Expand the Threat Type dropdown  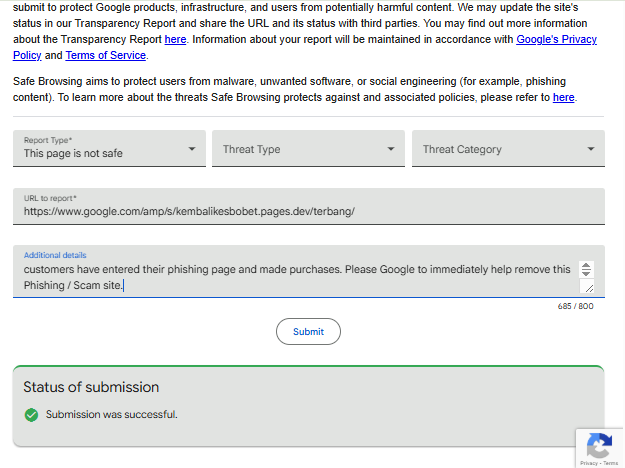(308, 149)
